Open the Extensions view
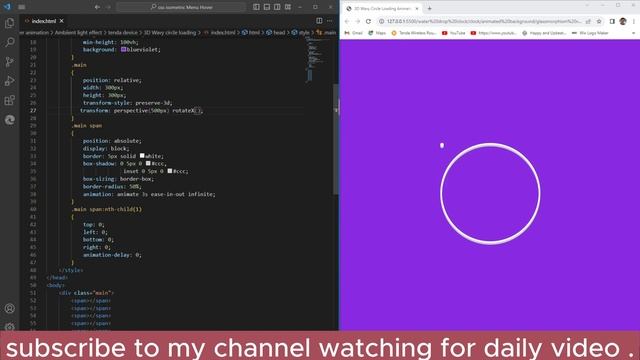This screenshot has width=640, height=360. [x=9, y=100]
